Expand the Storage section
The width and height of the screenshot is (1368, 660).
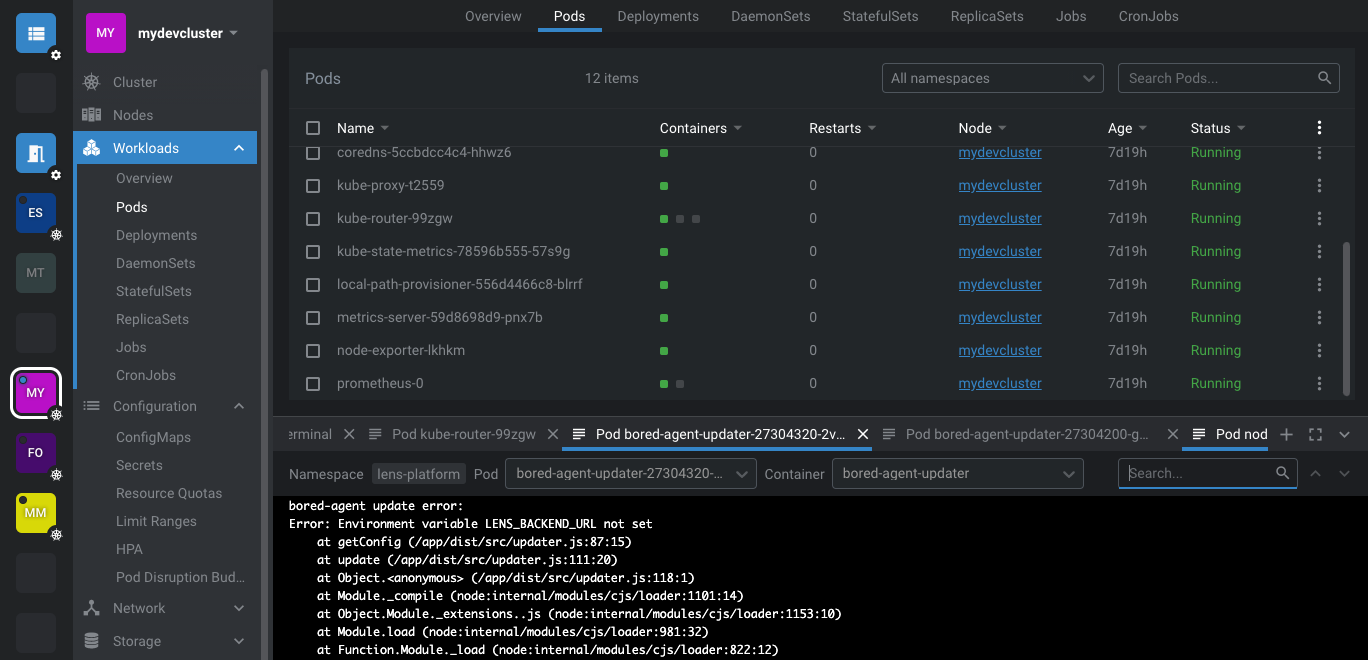239,641
